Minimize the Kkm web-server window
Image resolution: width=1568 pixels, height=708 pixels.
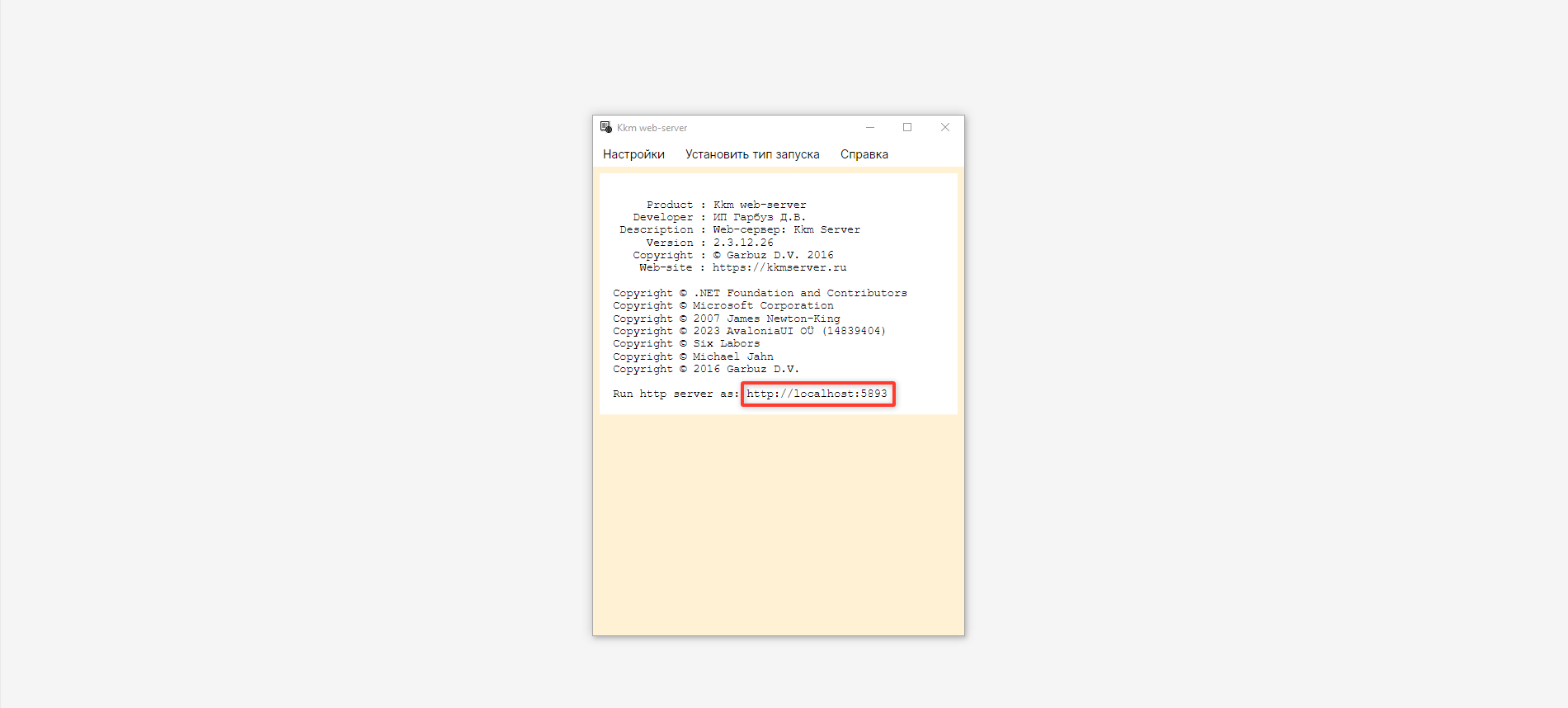tap(869, 127)
